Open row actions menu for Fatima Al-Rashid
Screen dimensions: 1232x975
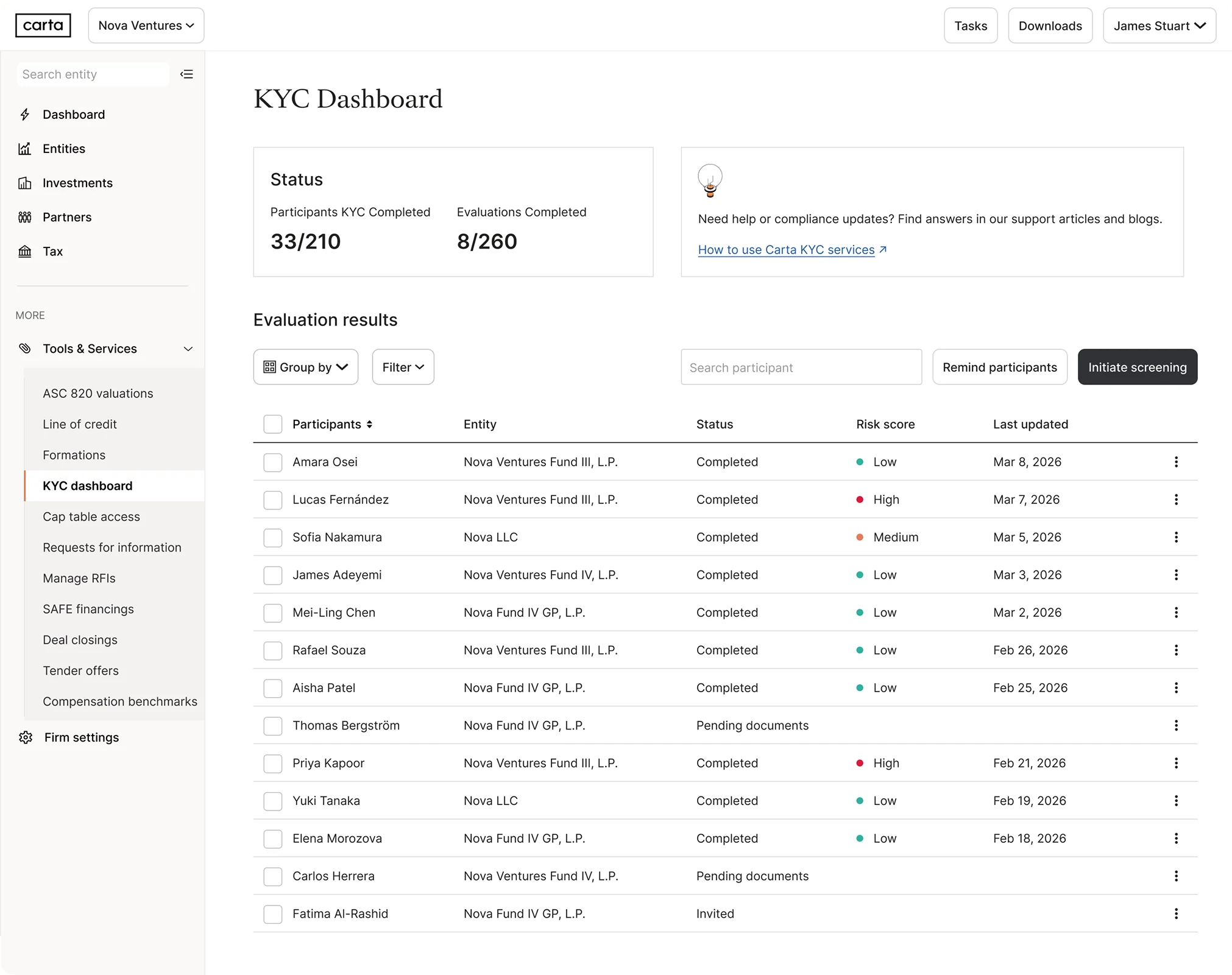pyautogui.click(x=1176, y=913)
